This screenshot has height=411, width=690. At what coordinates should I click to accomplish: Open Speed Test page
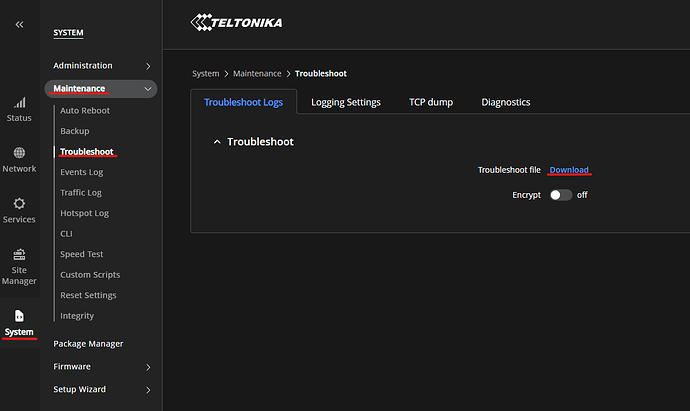(x=81, y=254)
